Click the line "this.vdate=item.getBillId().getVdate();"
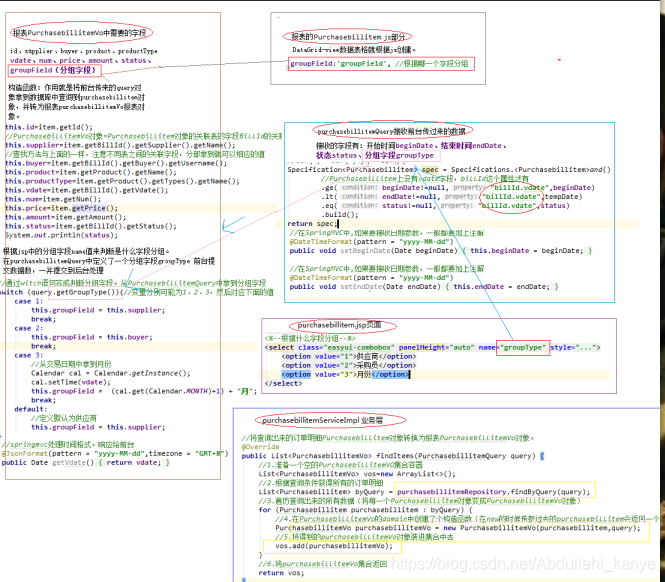The height and width of the screenshot is (582, 665). [87, 190]
